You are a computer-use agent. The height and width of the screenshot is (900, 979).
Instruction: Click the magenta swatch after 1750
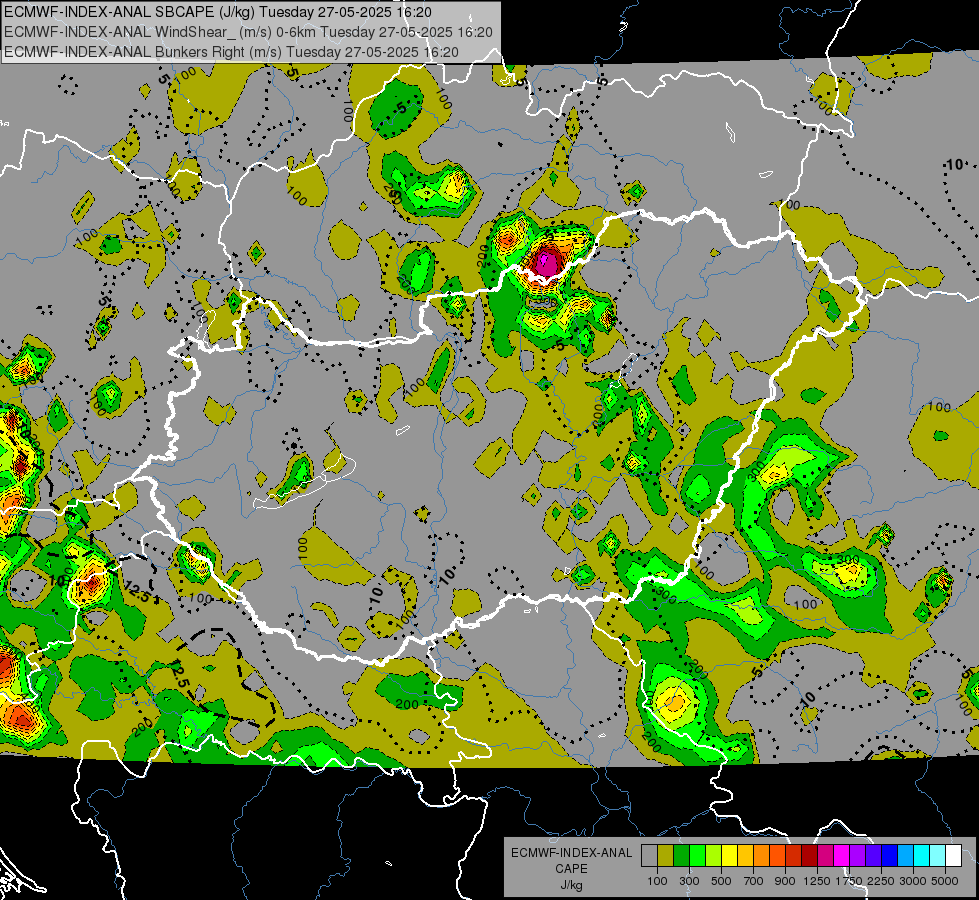tap(842, 856)
